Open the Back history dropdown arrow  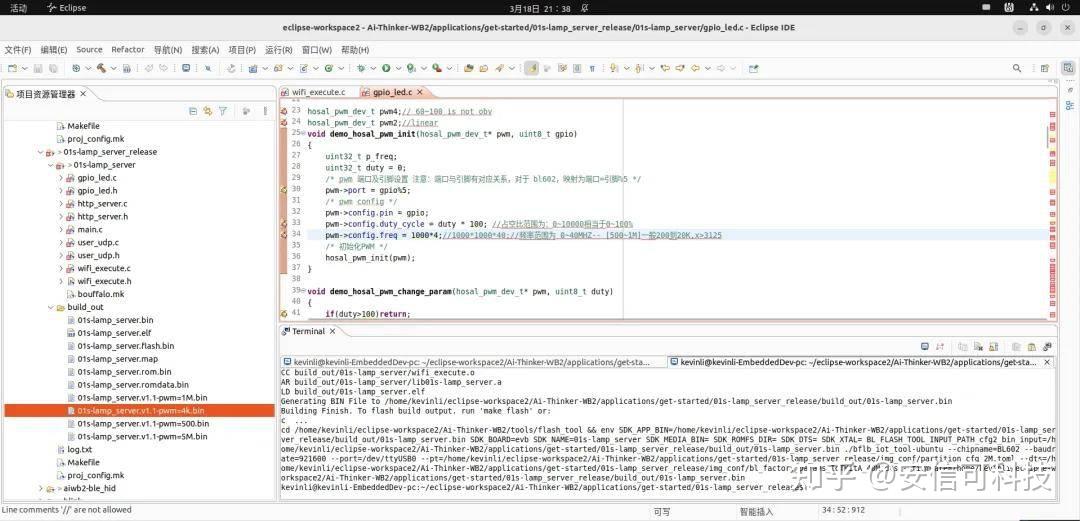[x=707, y=68]
